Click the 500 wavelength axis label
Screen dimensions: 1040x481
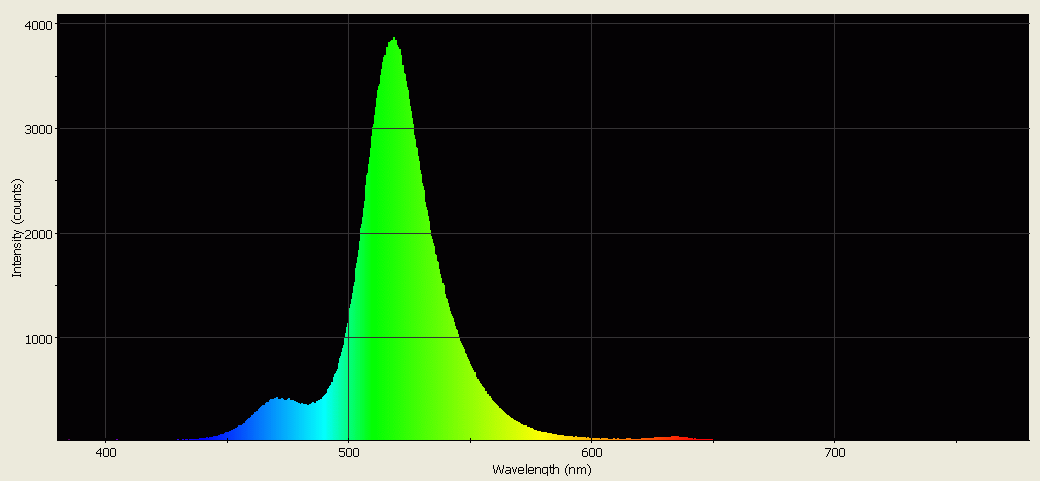coord(348,454)
